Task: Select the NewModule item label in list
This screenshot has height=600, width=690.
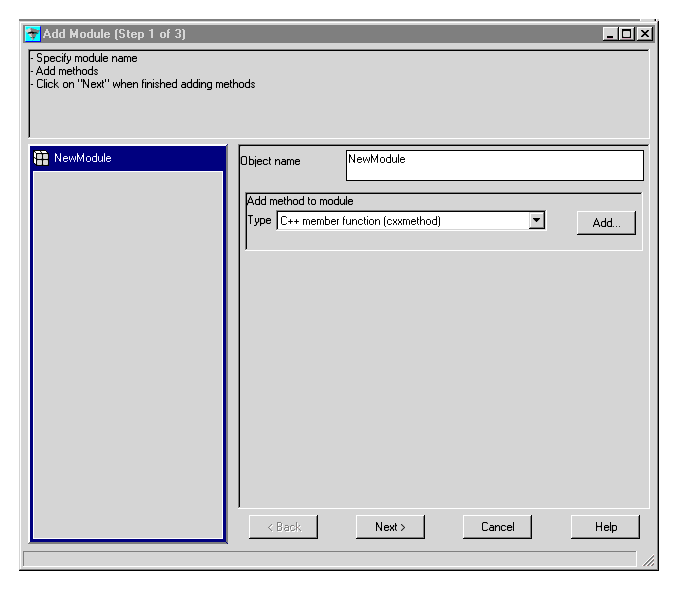Action: click(83, 158)
